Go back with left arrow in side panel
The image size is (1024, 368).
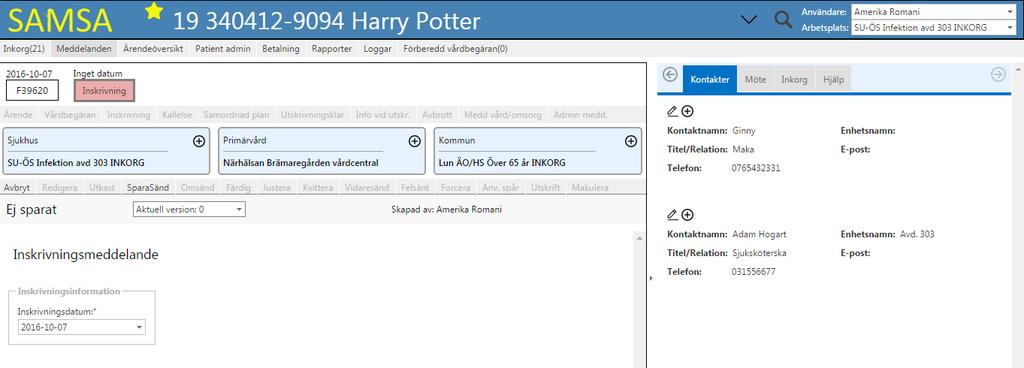pyautogui.click(x=670, y=74)
